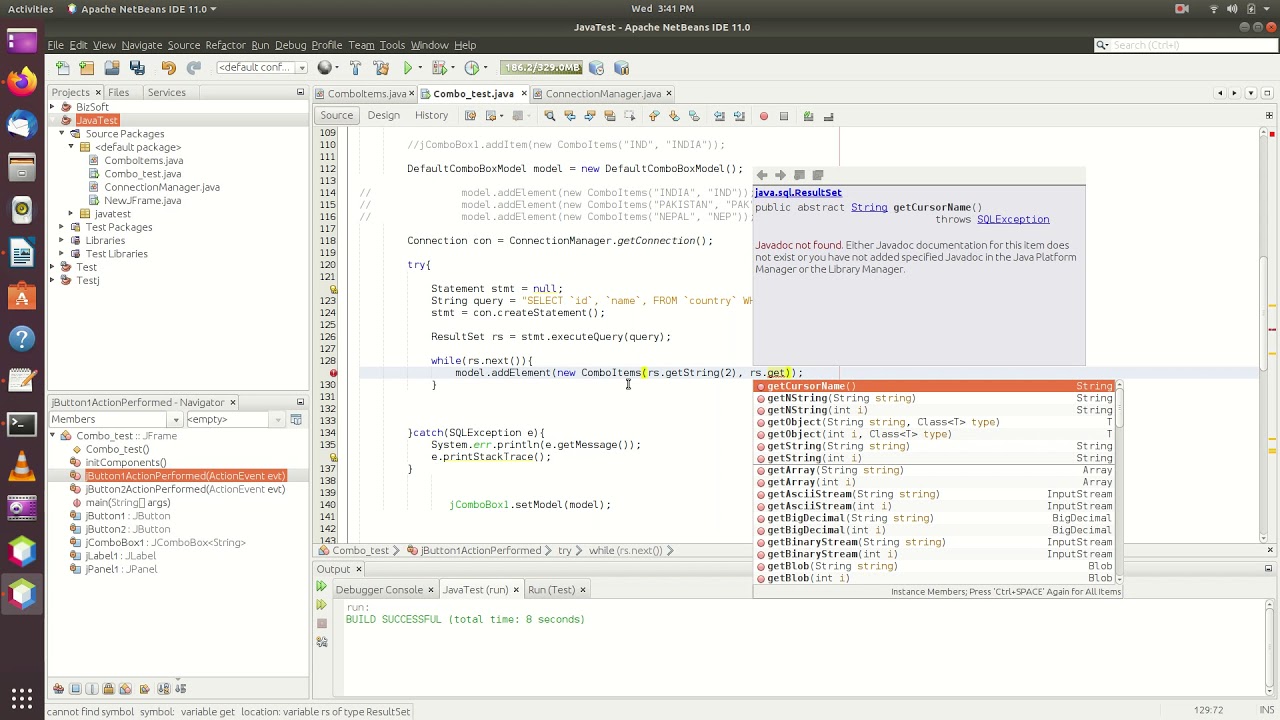Image resolution: width=1280 pixels, height=720 pixels.
Task: Switch to the ConnectionManager.java editor tab
Action: [x=603, y=94]
